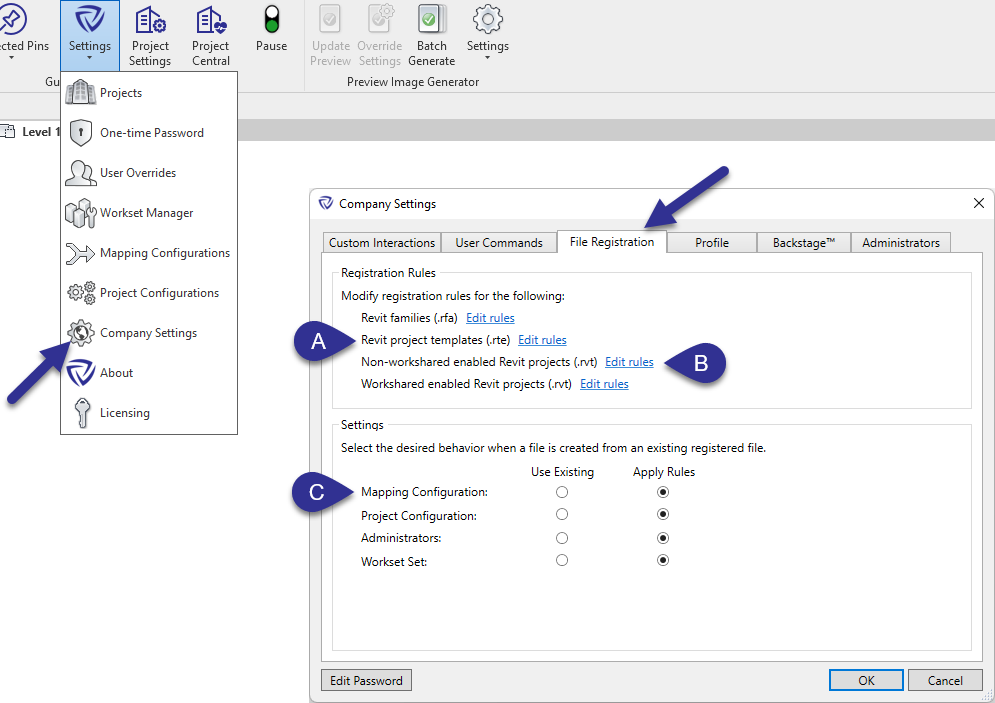Click OK in Company Settings dialog

point(866,681)
